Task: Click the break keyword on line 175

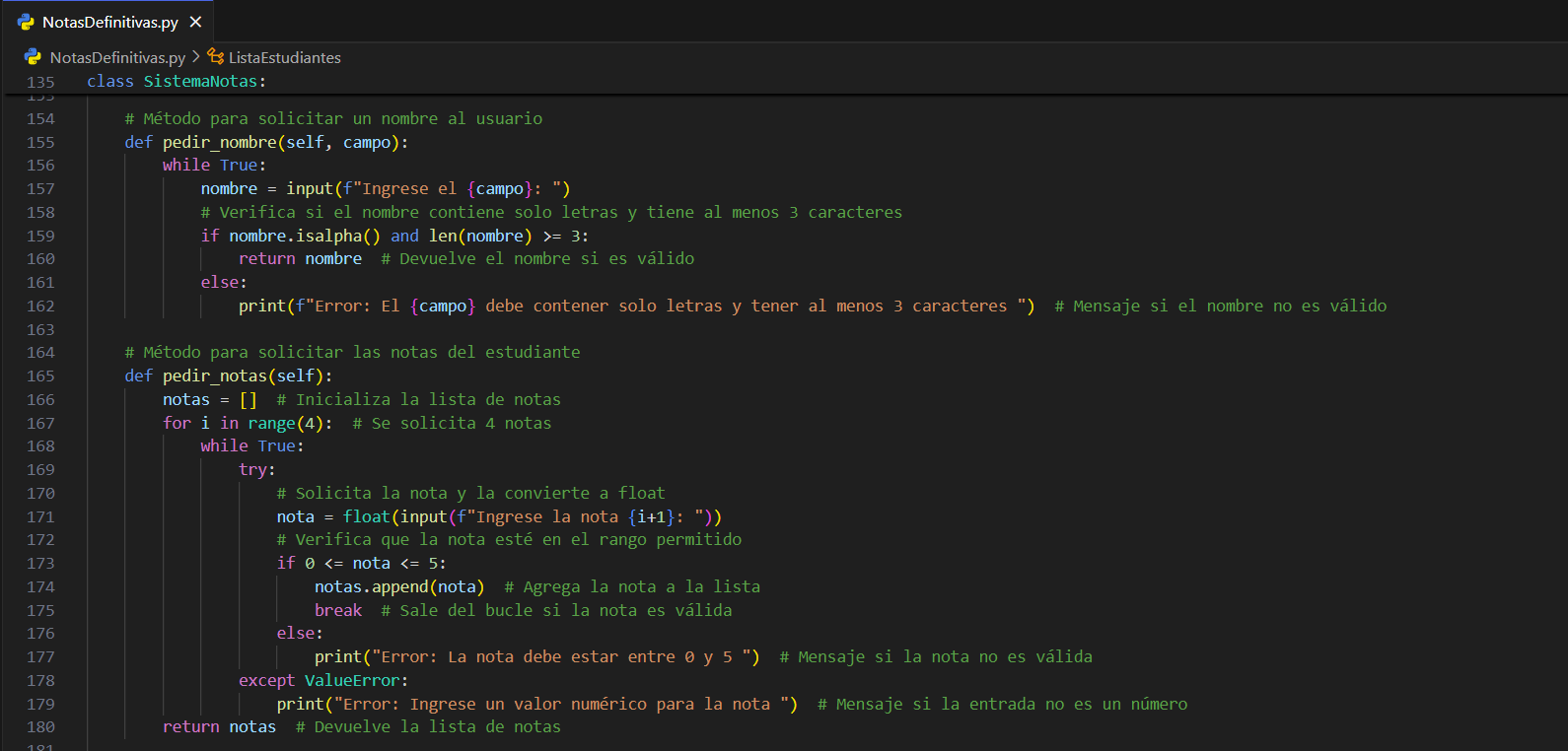Action: 338,610
